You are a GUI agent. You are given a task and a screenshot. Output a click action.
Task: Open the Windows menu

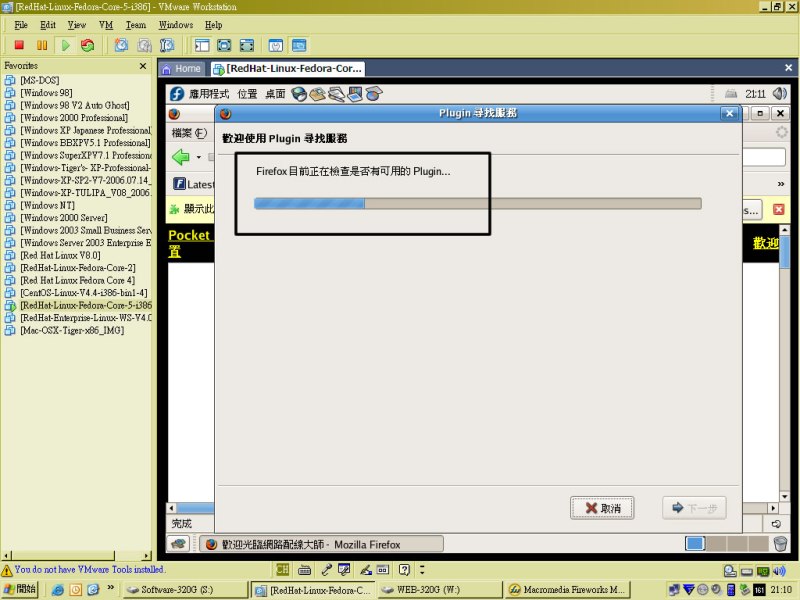pos(176,25)
